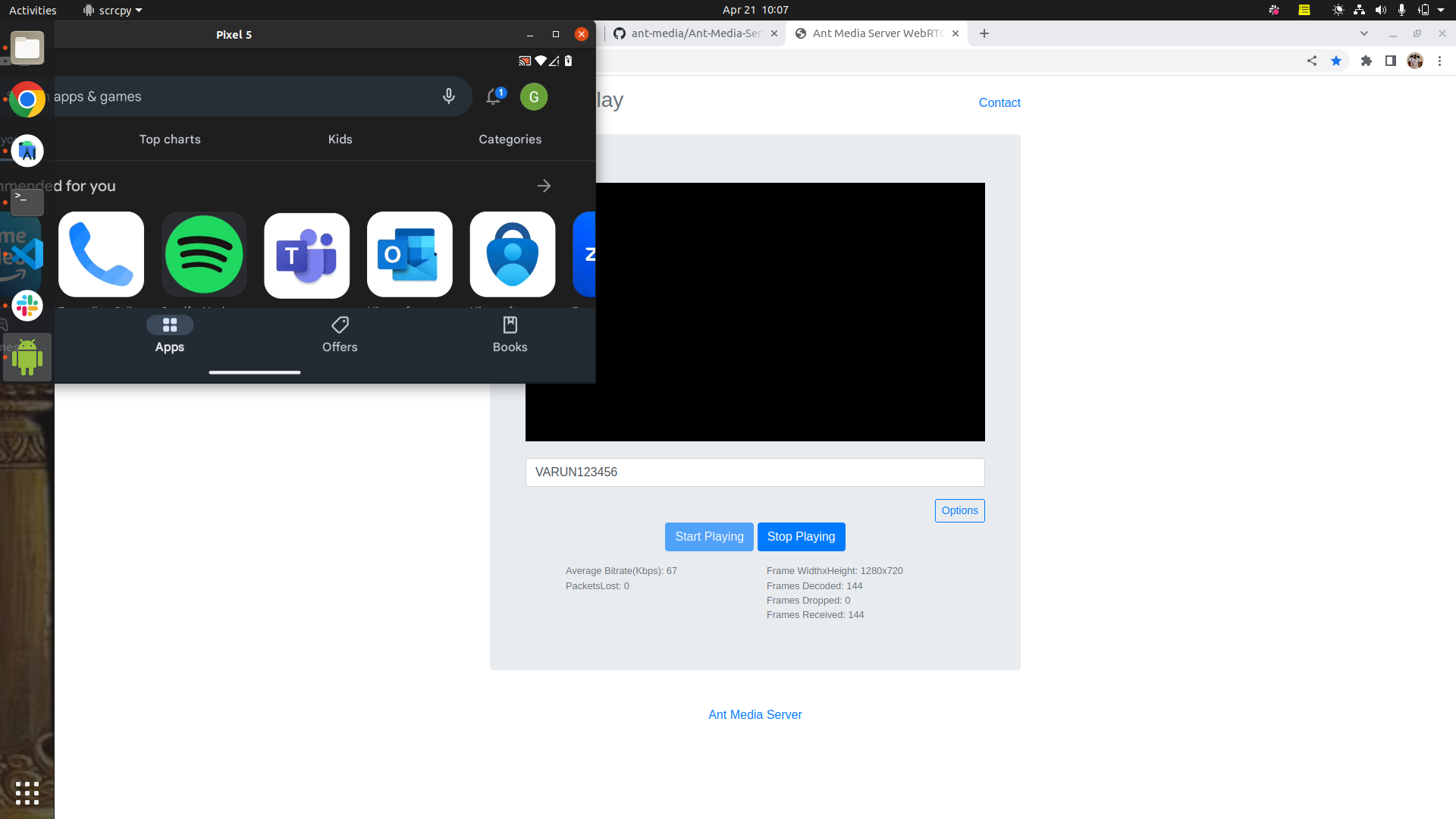Bookmark the page with the star icon
Viewport: 1456px width, 819px height.
(1336, 61)
